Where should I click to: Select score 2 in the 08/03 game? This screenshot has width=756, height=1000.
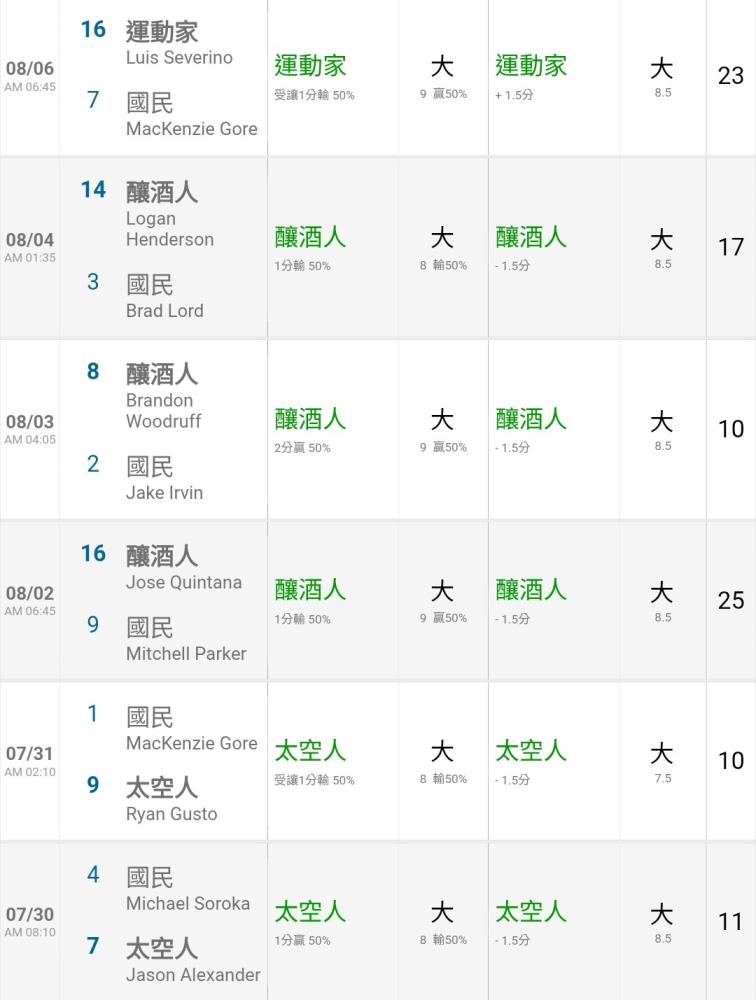[x=93, y=464]
